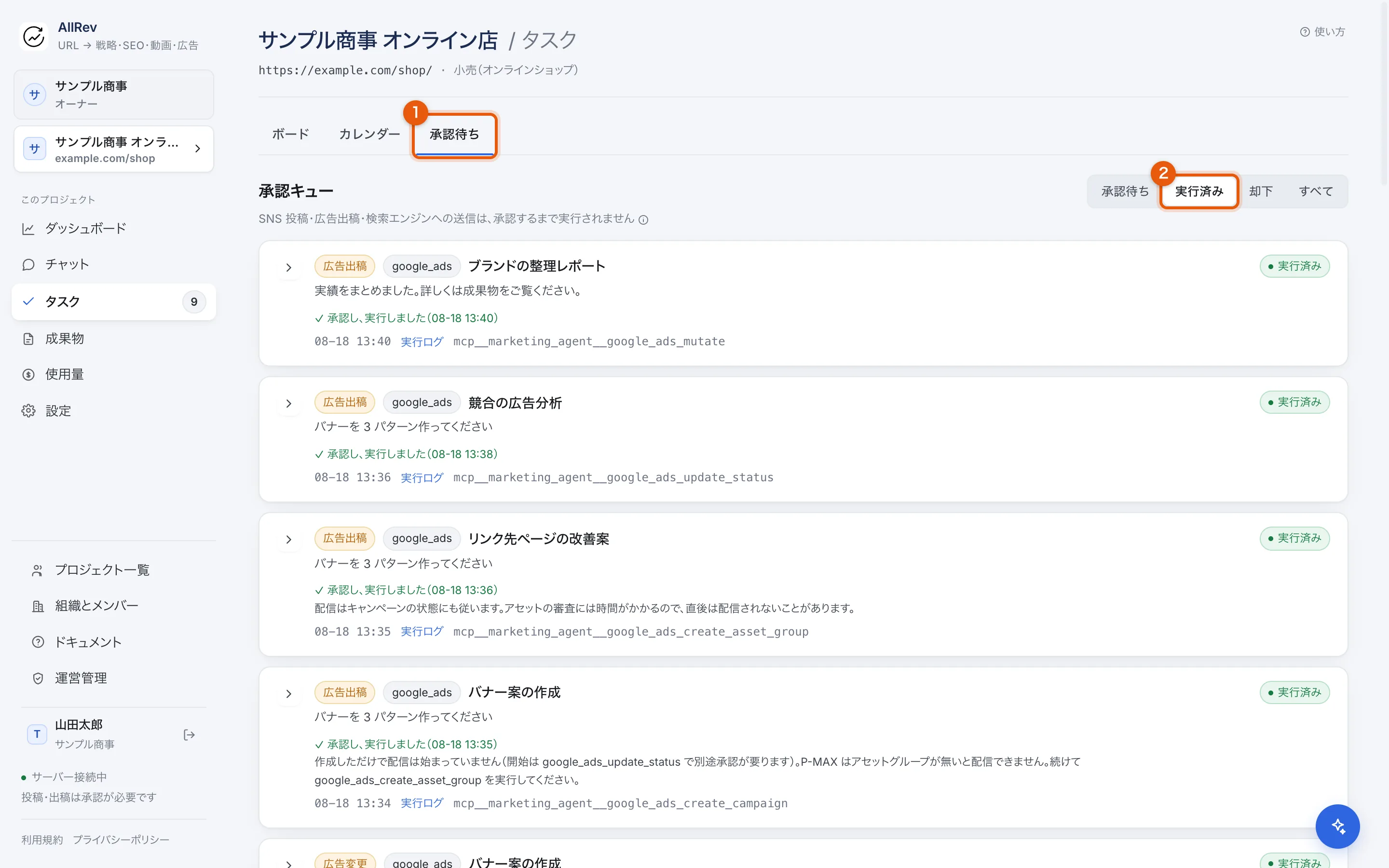This screenshot has height=868, width=1389.
Task: Filter queue by 実行済み status
Action: click(x=1199, y=191)
